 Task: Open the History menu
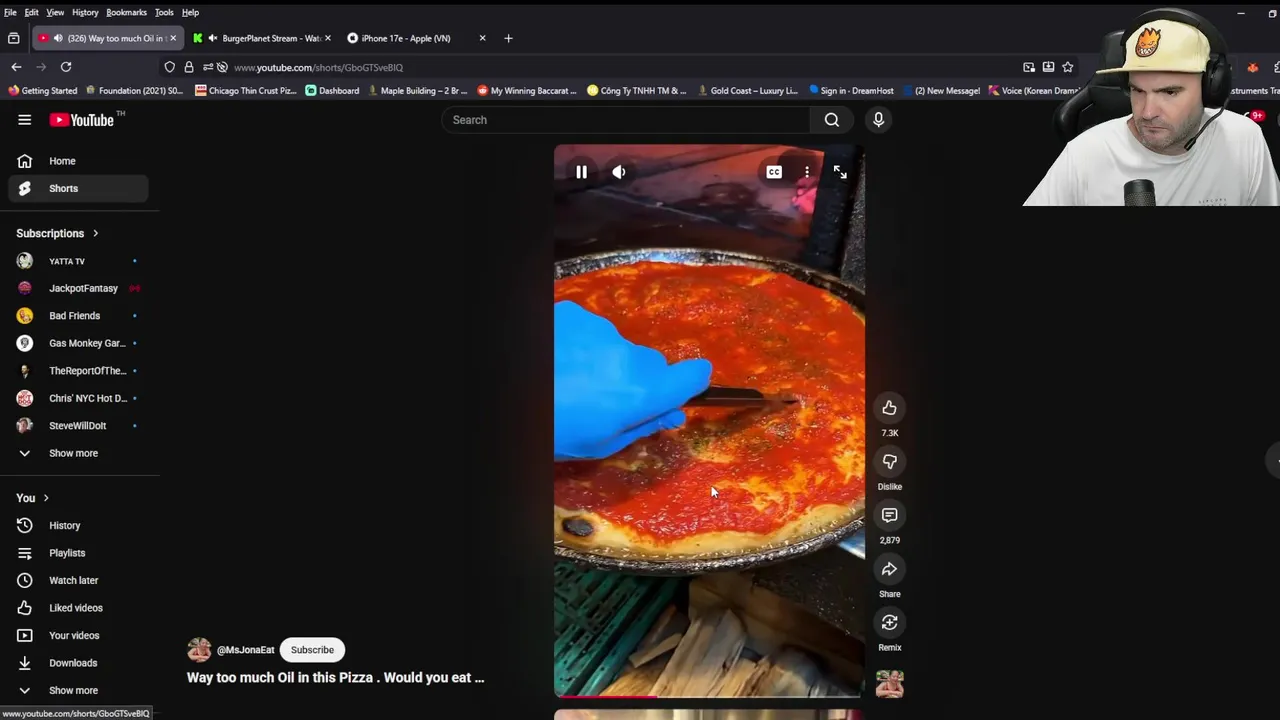(85, 12)
